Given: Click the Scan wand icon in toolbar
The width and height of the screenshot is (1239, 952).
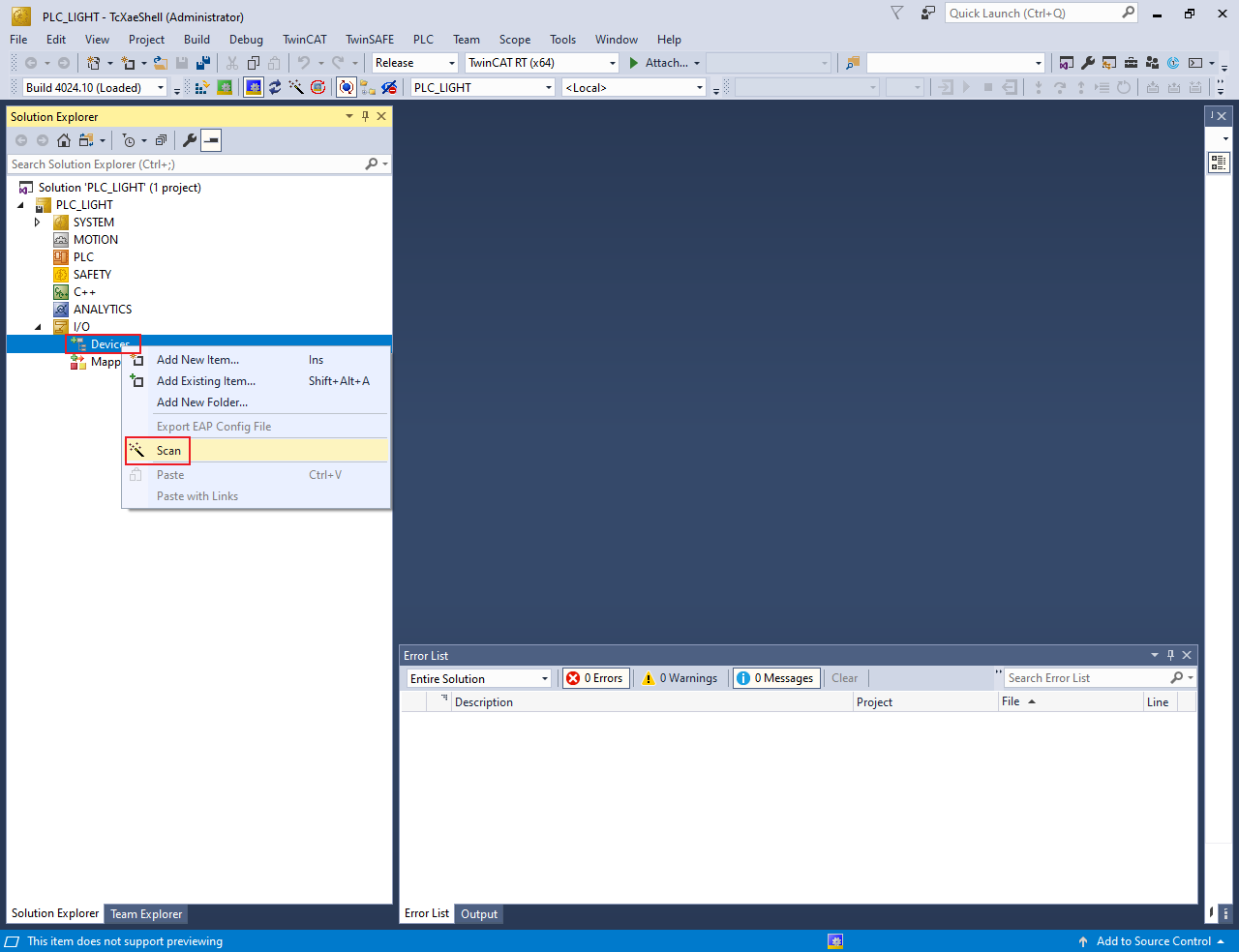Looking at the screenshot, I should click(x=296, y=87).
